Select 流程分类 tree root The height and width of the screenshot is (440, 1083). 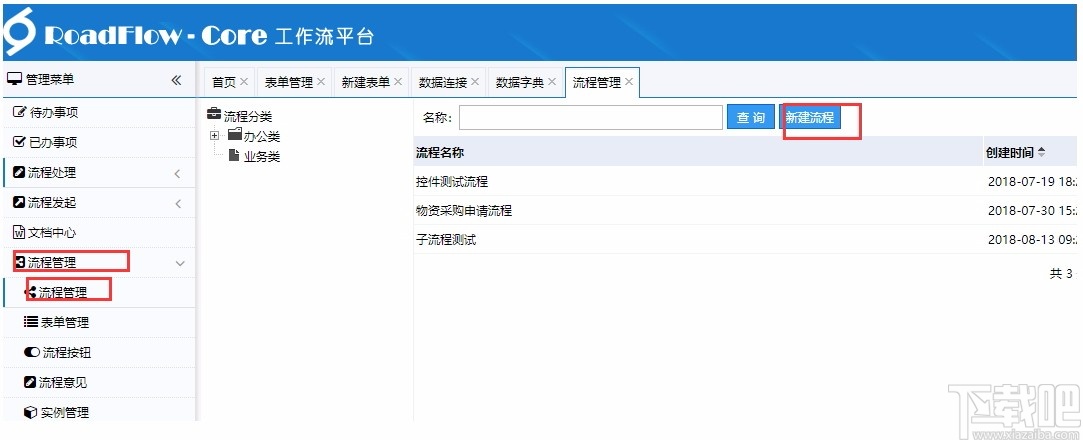point(248,117)
